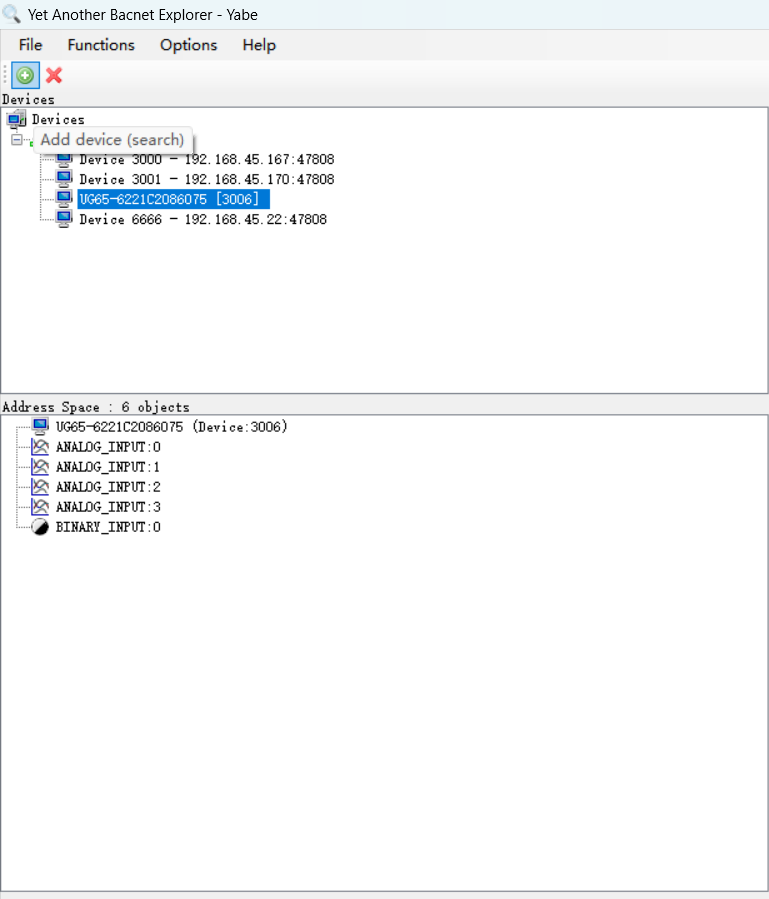Collapse the Devices tree network node

click(16, 140)
